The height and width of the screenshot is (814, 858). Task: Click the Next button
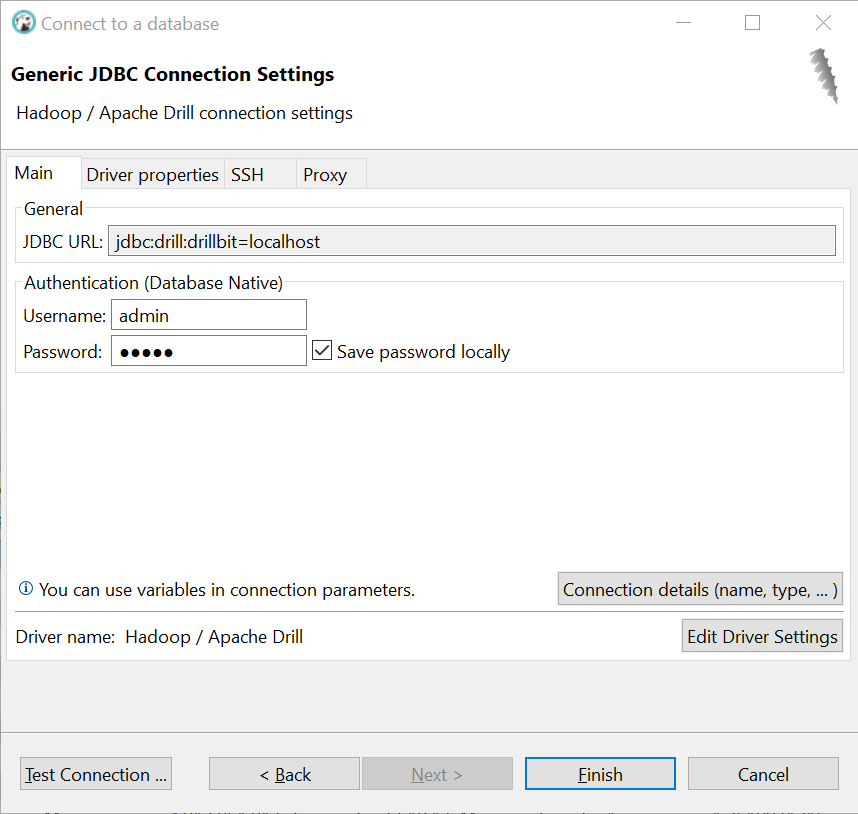[x=437, y=773]
